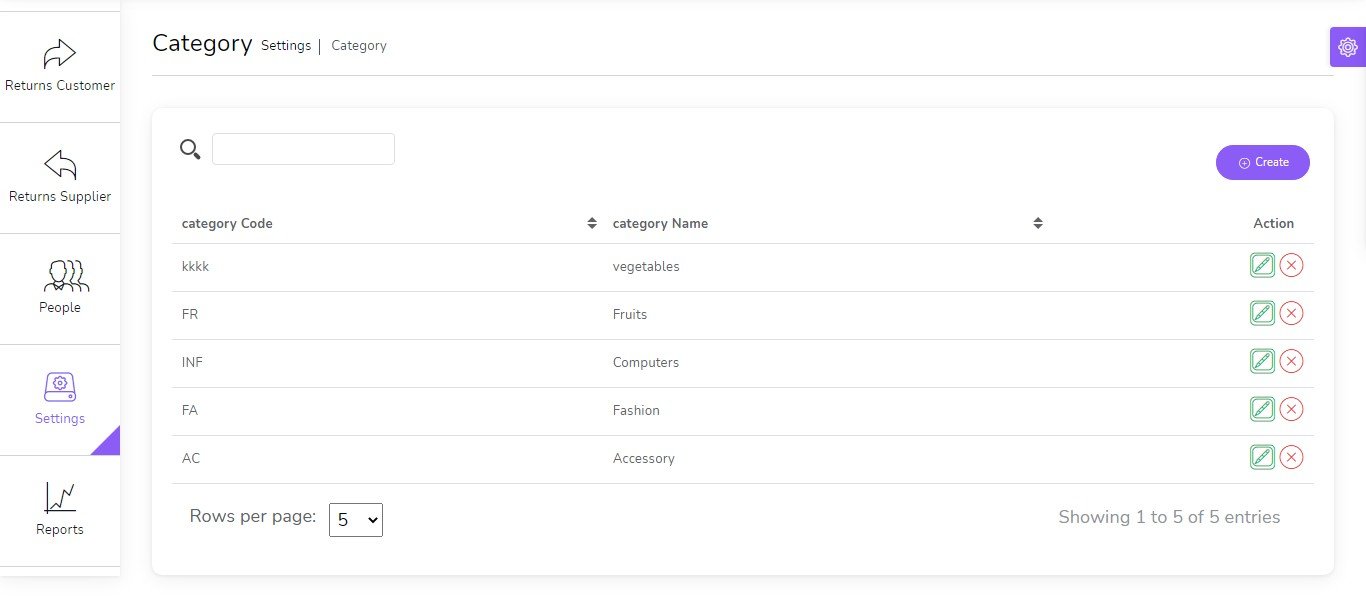The width and height of the screenshot is (1366, 596).
Task: Open the People sidebar menu
Action: (x=60, y=288)
